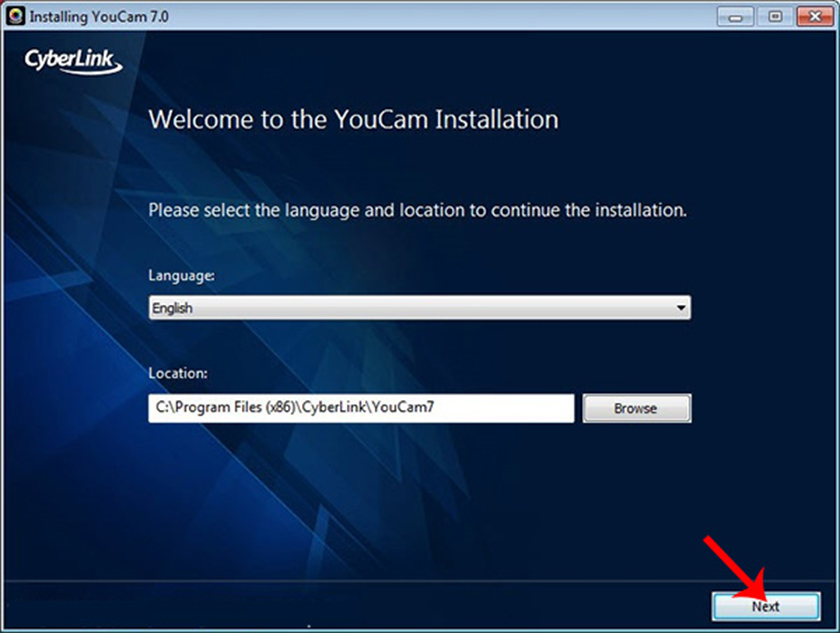Viewport: 840px width, 633px height.
Task: Select the Welcome to the YouCam Installation heading
Action: 353,119
